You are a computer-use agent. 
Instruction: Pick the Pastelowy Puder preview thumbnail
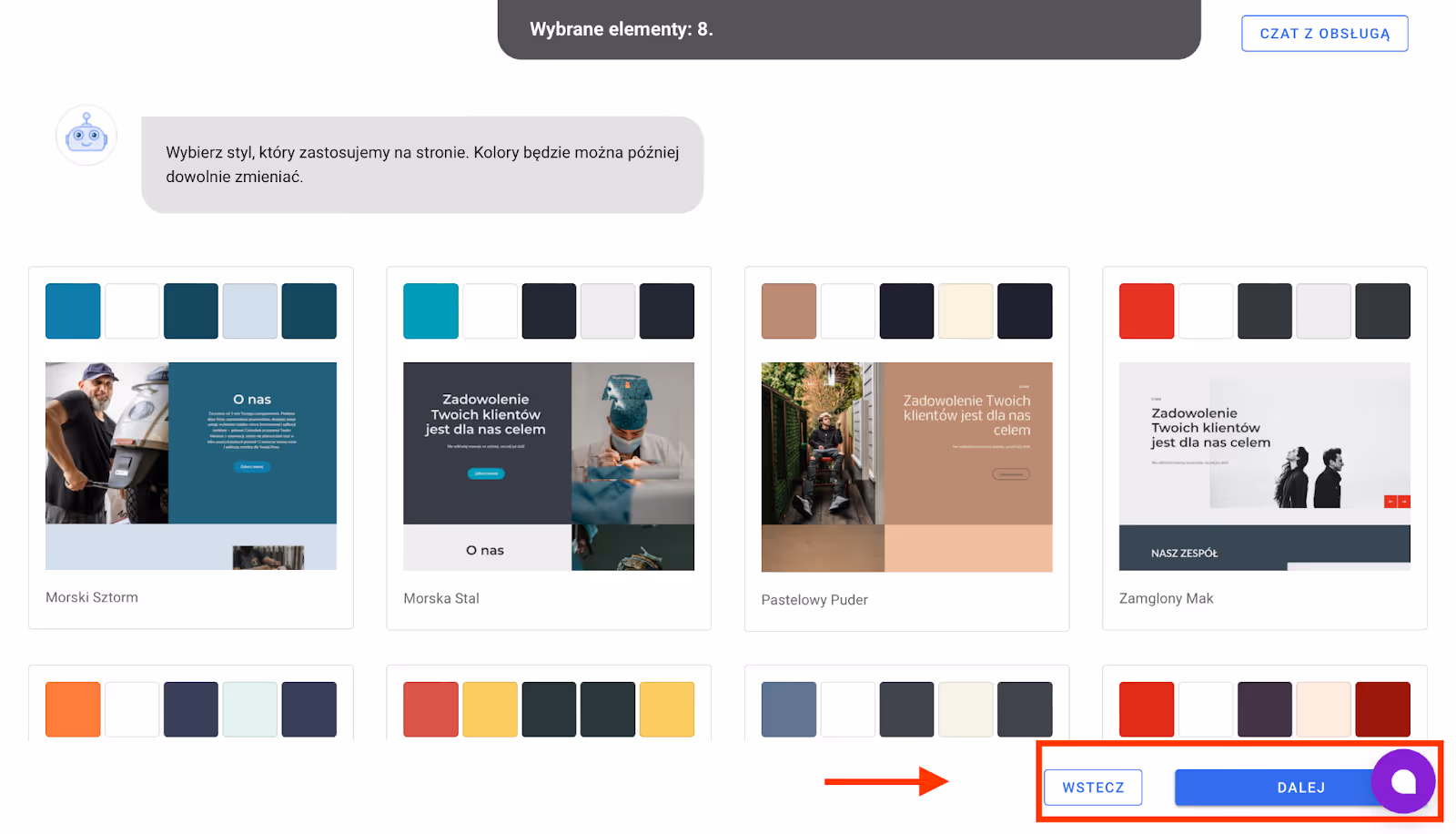tap(906, 467)
